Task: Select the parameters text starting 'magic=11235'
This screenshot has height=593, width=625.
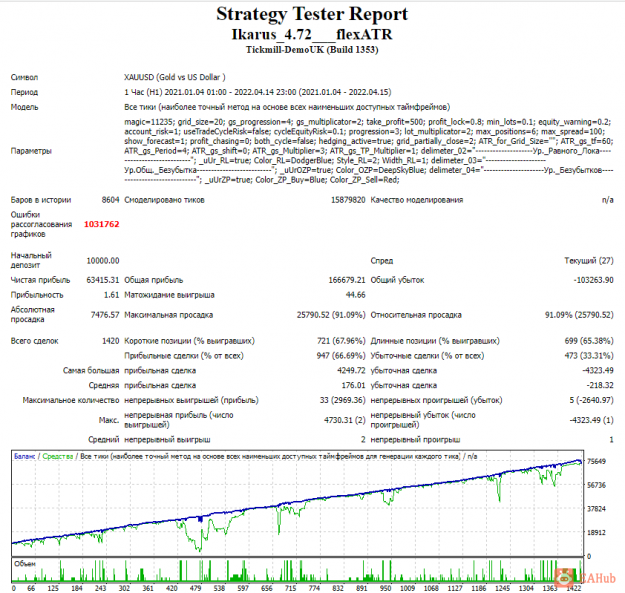Action: [x=369, y=151]
